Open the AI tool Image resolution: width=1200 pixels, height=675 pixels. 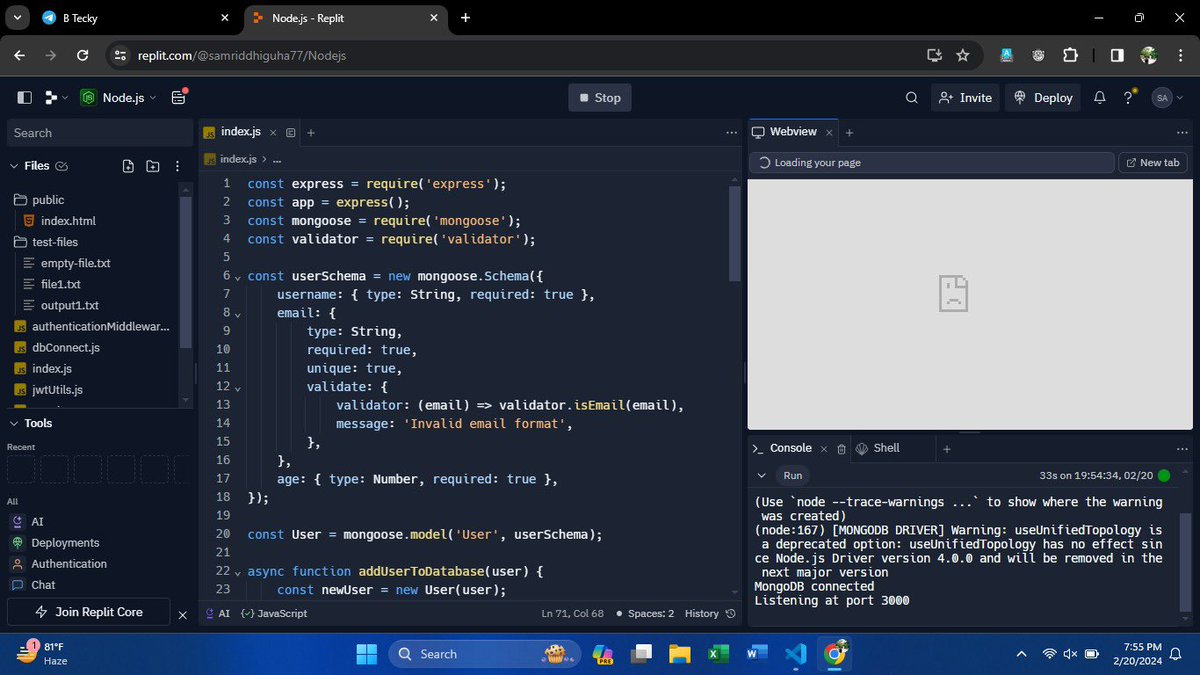37,522
